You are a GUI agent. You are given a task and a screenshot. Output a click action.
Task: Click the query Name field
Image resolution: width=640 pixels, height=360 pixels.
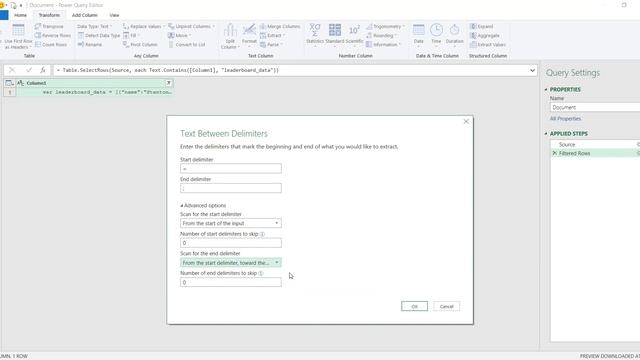(x=595, y=107)
